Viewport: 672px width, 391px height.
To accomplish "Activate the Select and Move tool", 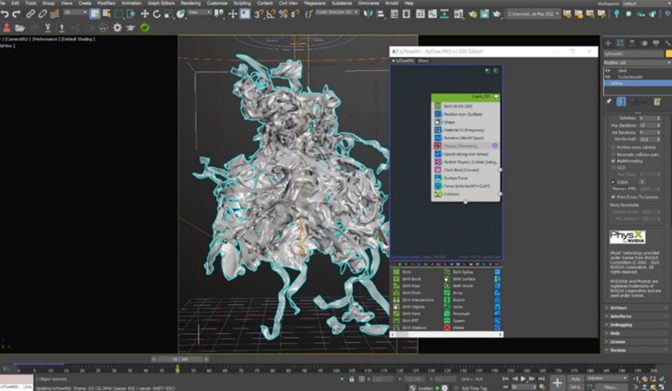I will point(145,14).
